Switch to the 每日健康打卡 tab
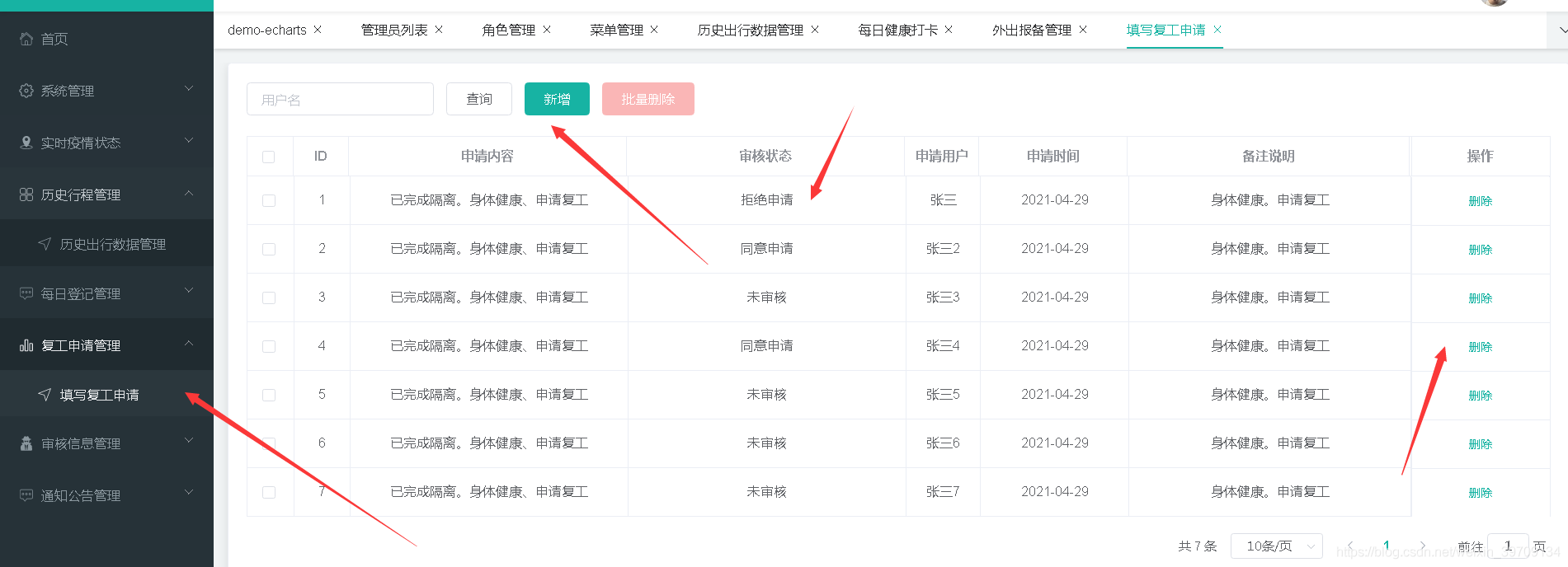 (x=897, y=30)
